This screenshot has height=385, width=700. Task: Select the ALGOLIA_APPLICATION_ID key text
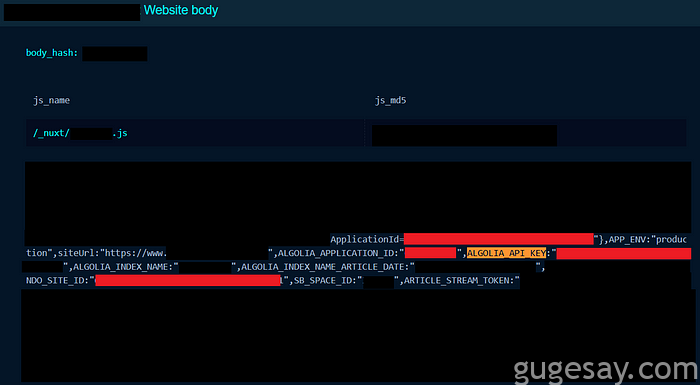coord(338,253)
